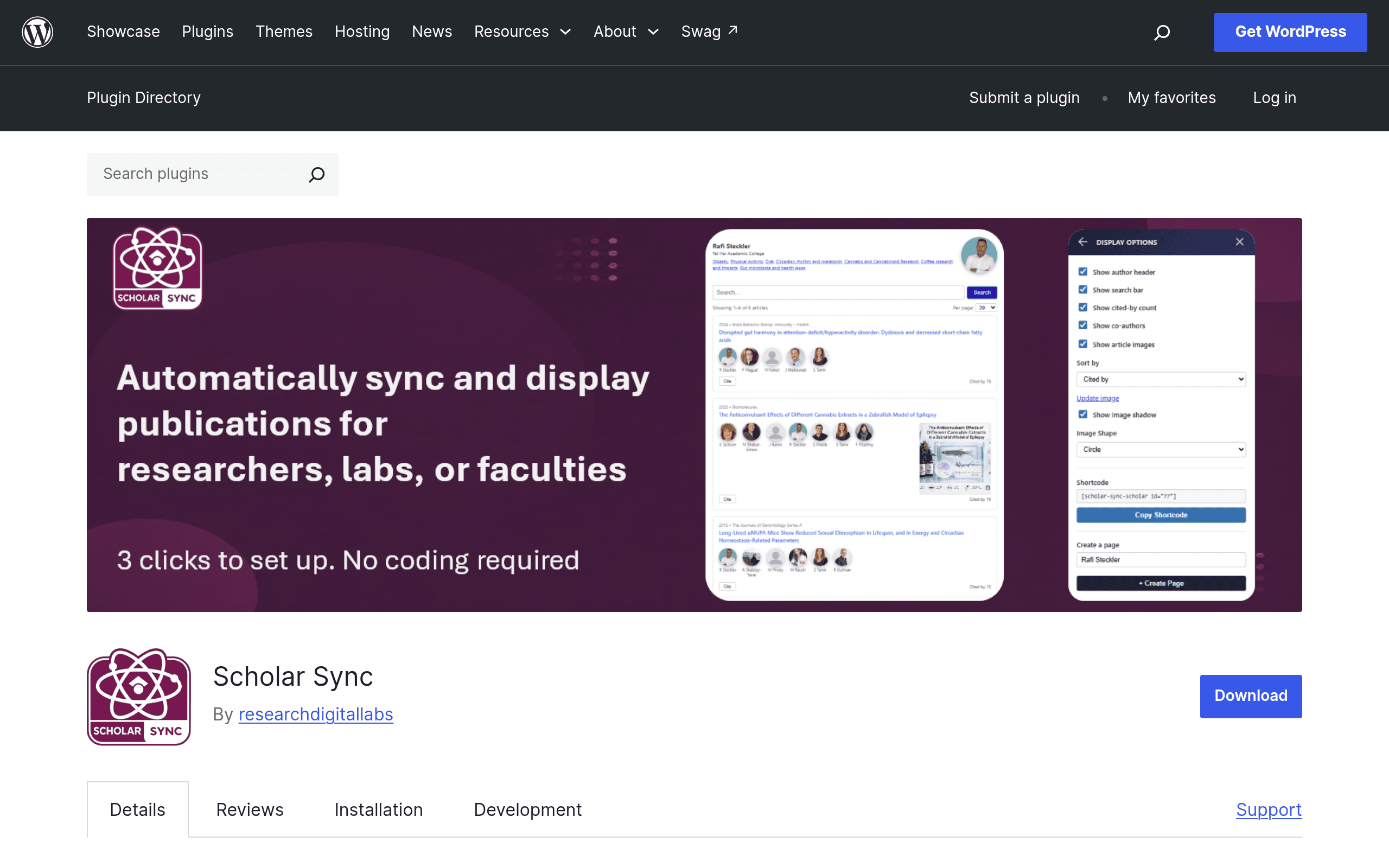Click the Scholar Sync banner image
Image resolution: width=1389 pixels, height=868 pixels.
[x=694, y=415]
